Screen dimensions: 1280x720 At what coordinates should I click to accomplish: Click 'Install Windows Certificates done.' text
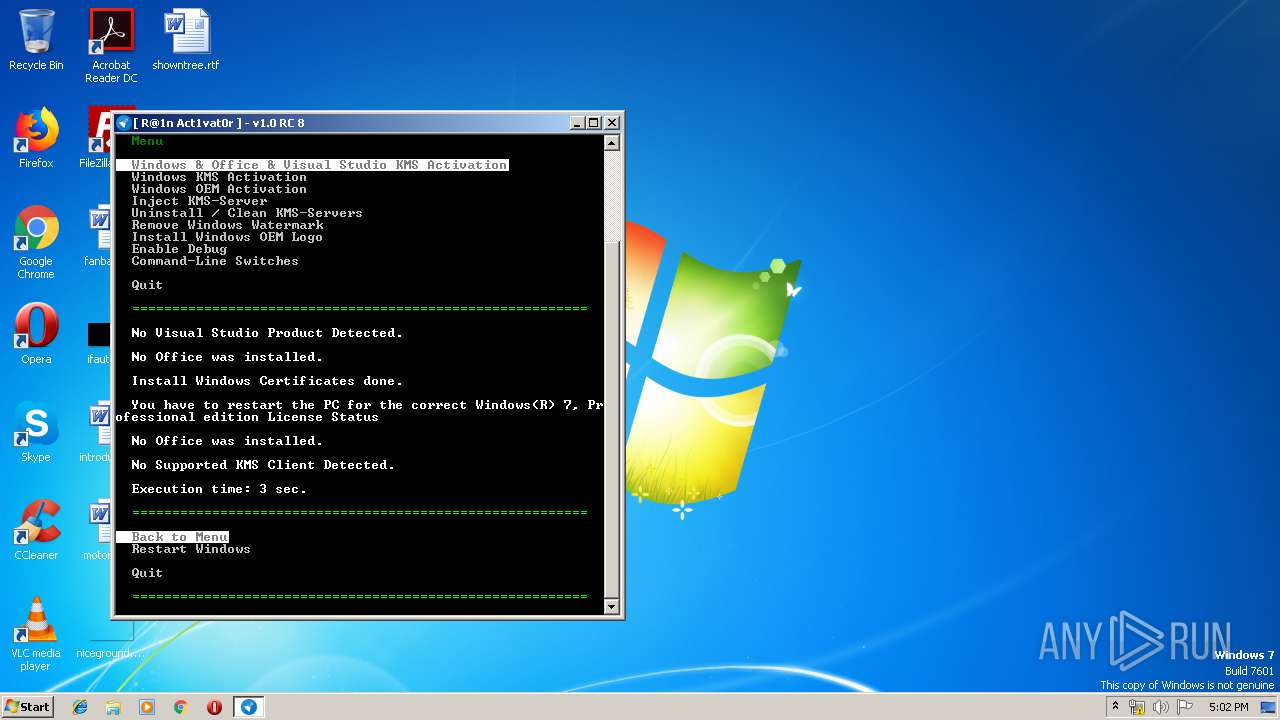pos(267,381)
